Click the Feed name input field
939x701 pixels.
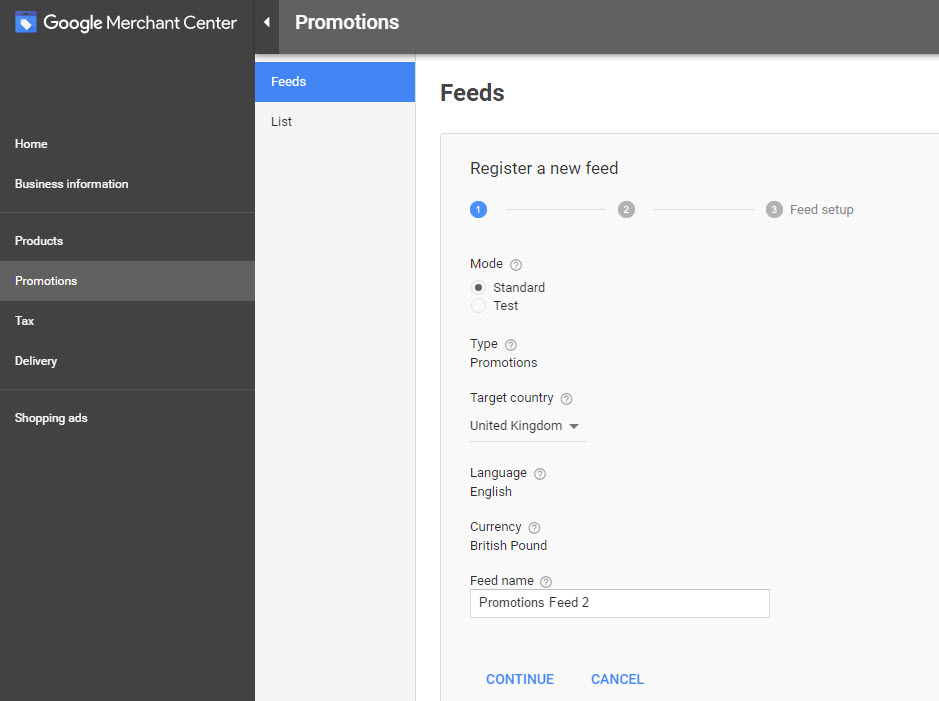(x=620, y=603)
